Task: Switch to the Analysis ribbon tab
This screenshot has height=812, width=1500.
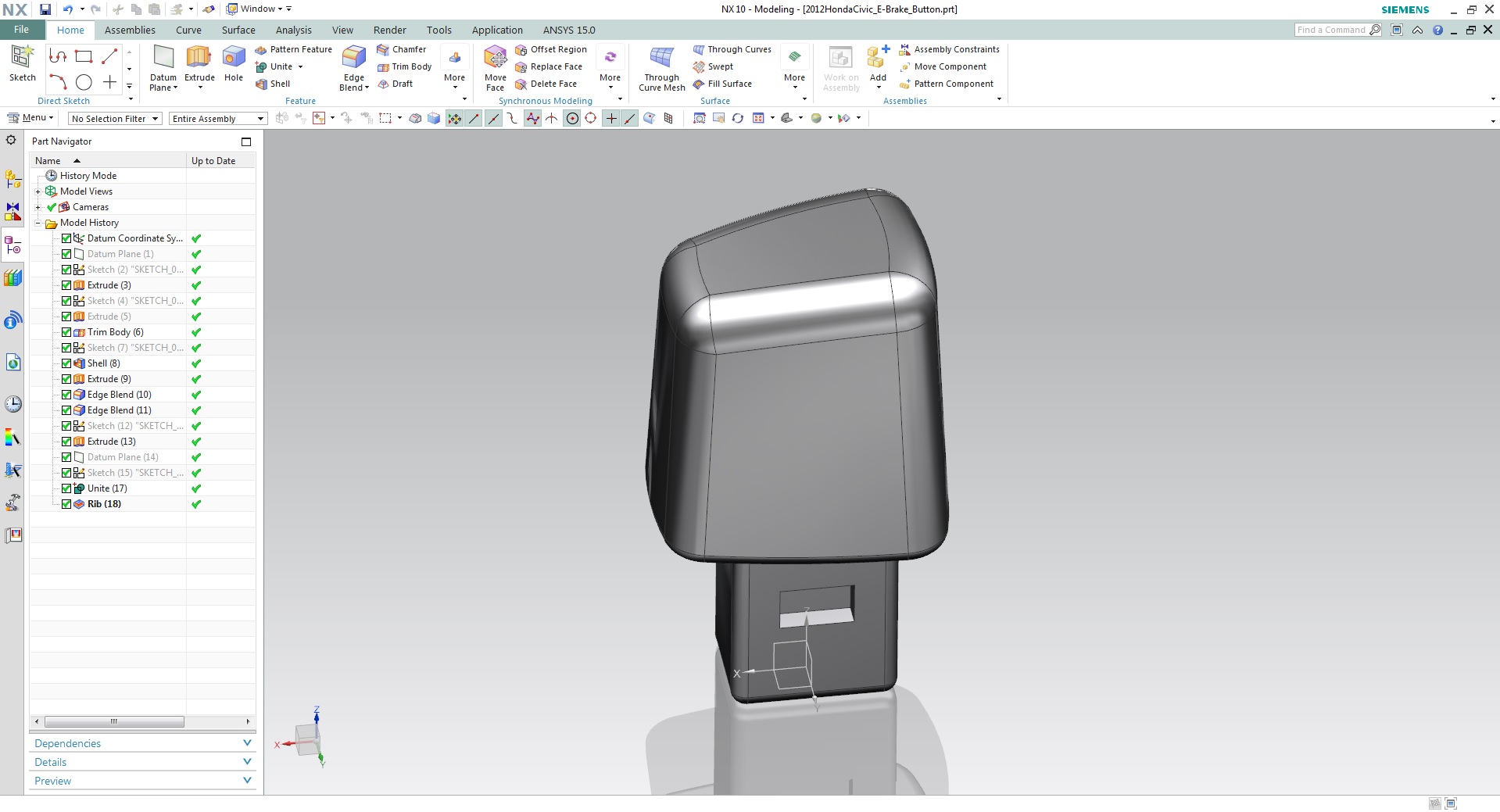Action: click(293, 30)
